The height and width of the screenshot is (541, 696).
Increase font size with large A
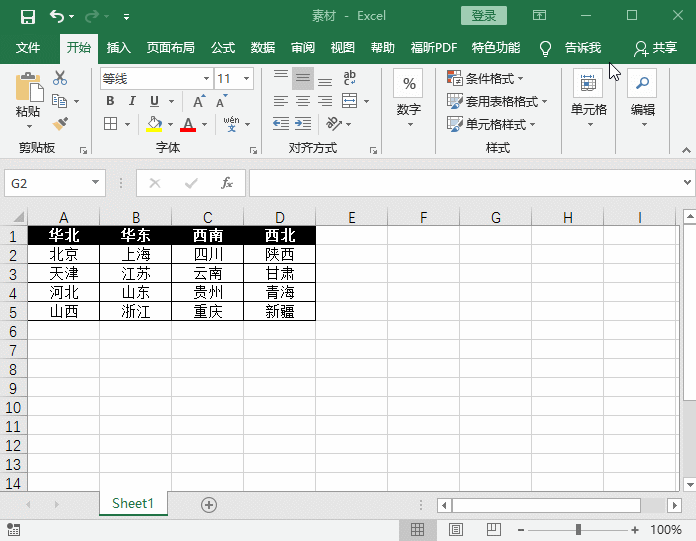tap(199, 101)
